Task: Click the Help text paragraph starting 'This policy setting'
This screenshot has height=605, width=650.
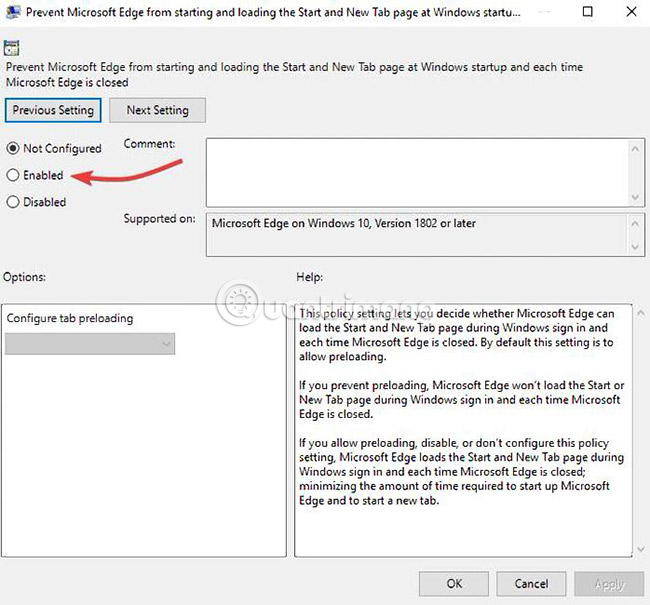Action: point(456,335)
